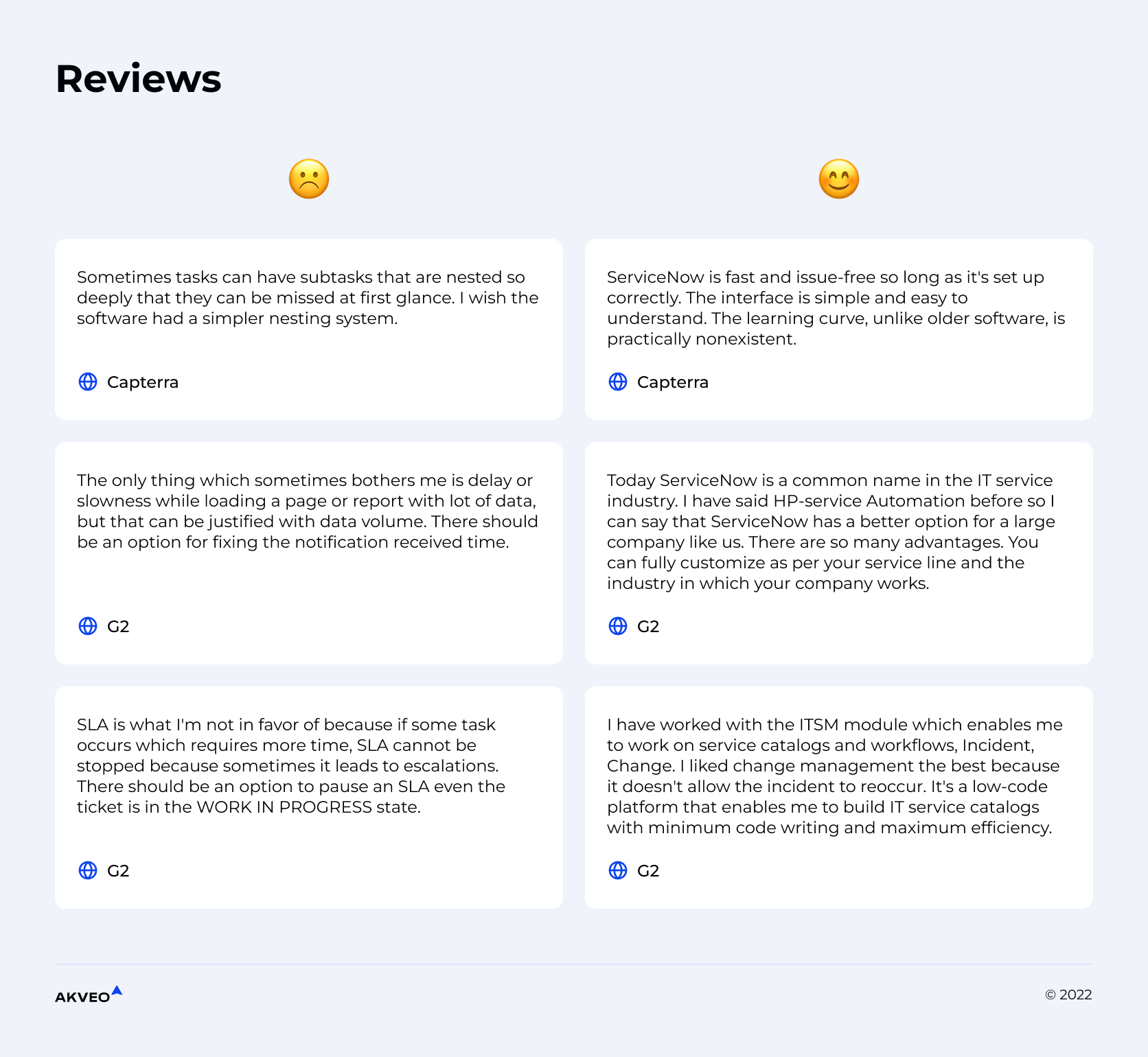Image resolution: width=1148 pixels, height=1057 pixels.
Task: Click the learning curve nonexistent review text
Action: pos(836,308)
